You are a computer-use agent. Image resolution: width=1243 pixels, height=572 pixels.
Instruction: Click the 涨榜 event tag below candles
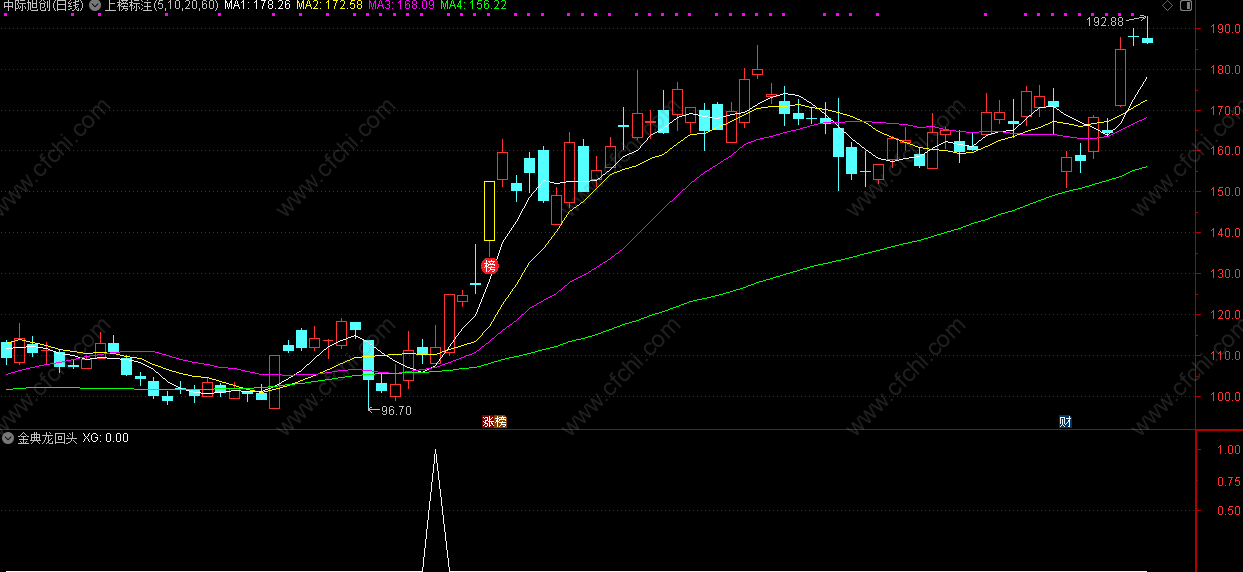[x=494, y=422]
